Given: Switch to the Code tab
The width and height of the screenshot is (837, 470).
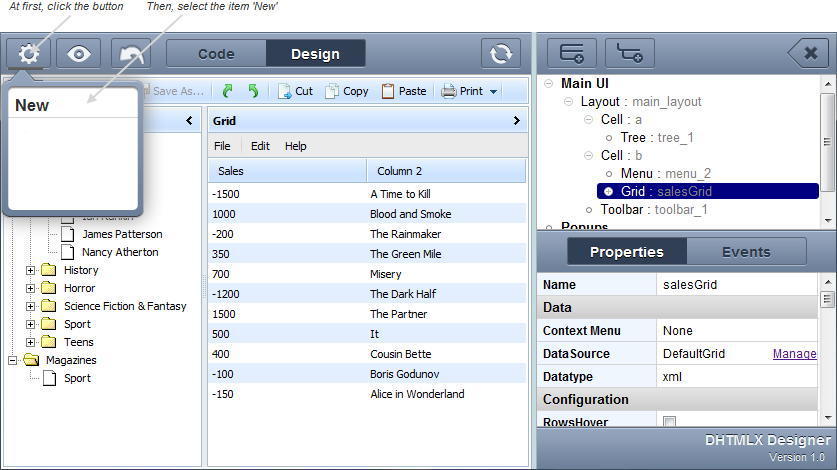Looking at the screenshot, I should 216,54.
